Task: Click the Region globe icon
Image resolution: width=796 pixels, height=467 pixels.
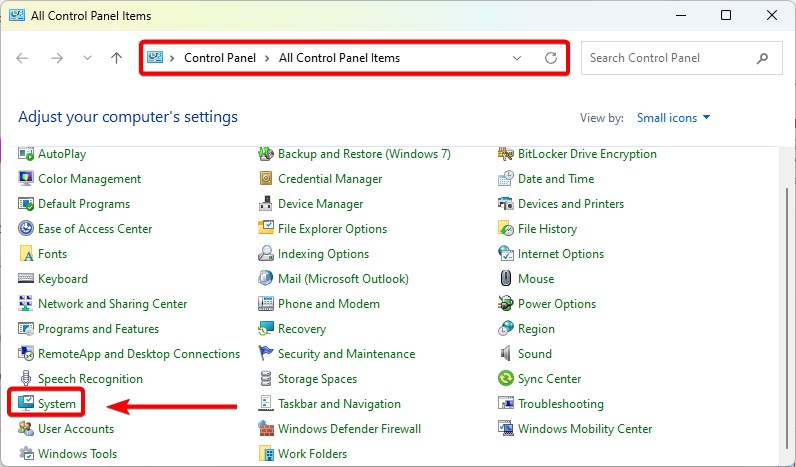Action: tap(506, 328)
